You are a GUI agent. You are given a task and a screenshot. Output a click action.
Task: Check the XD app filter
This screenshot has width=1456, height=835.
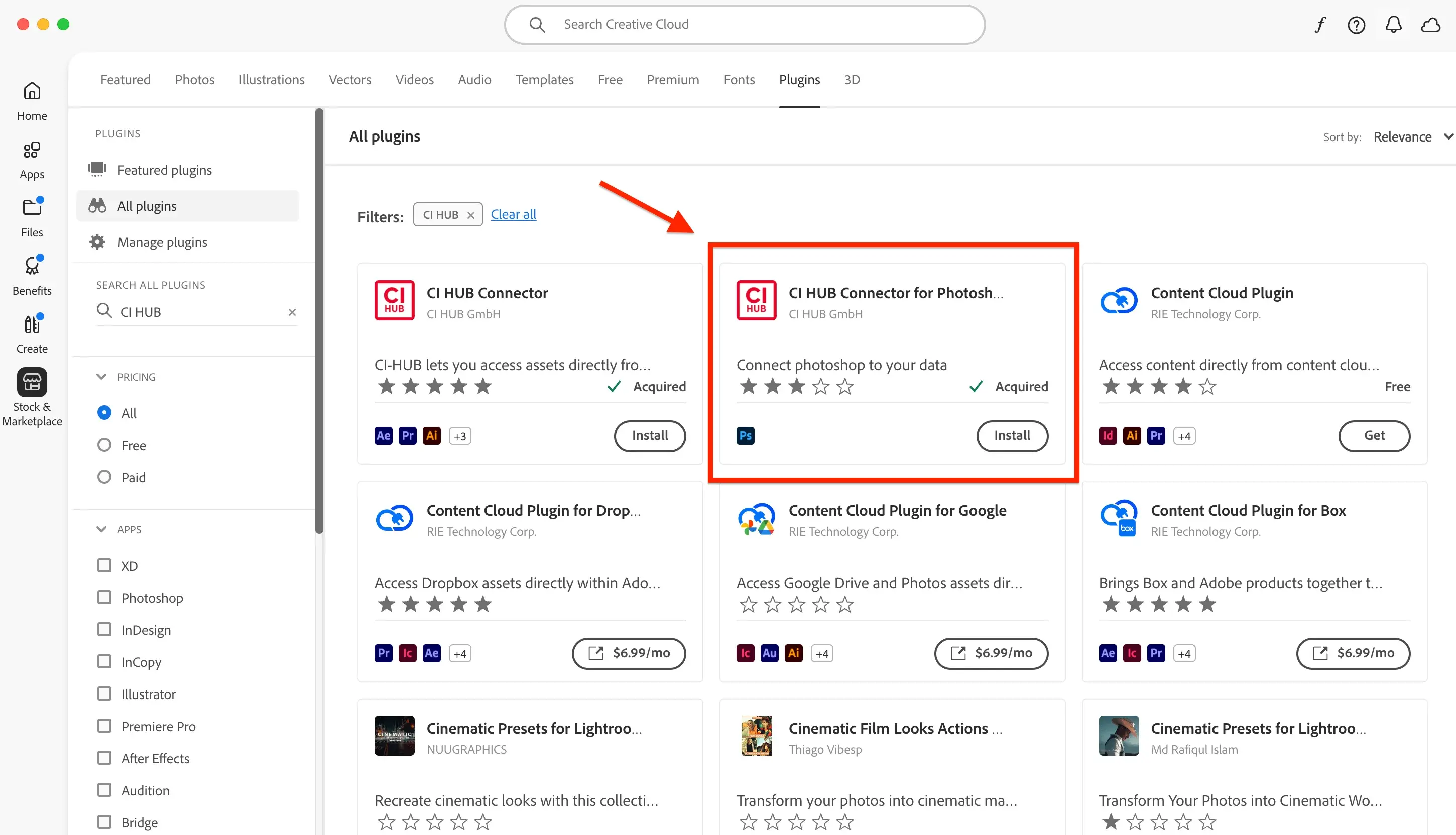pos(104,565)
